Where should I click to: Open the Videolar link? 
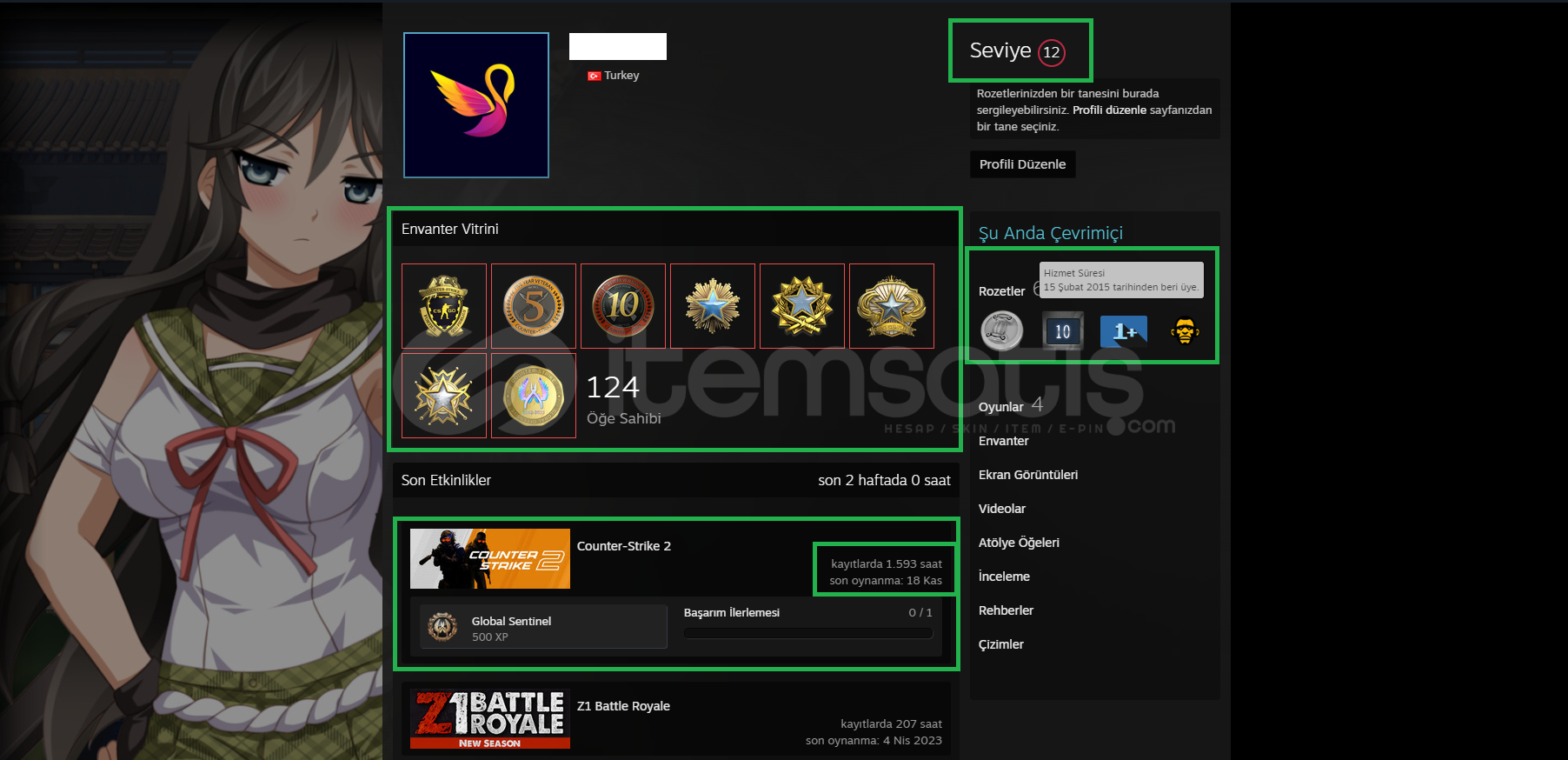tap(1002, 509)
